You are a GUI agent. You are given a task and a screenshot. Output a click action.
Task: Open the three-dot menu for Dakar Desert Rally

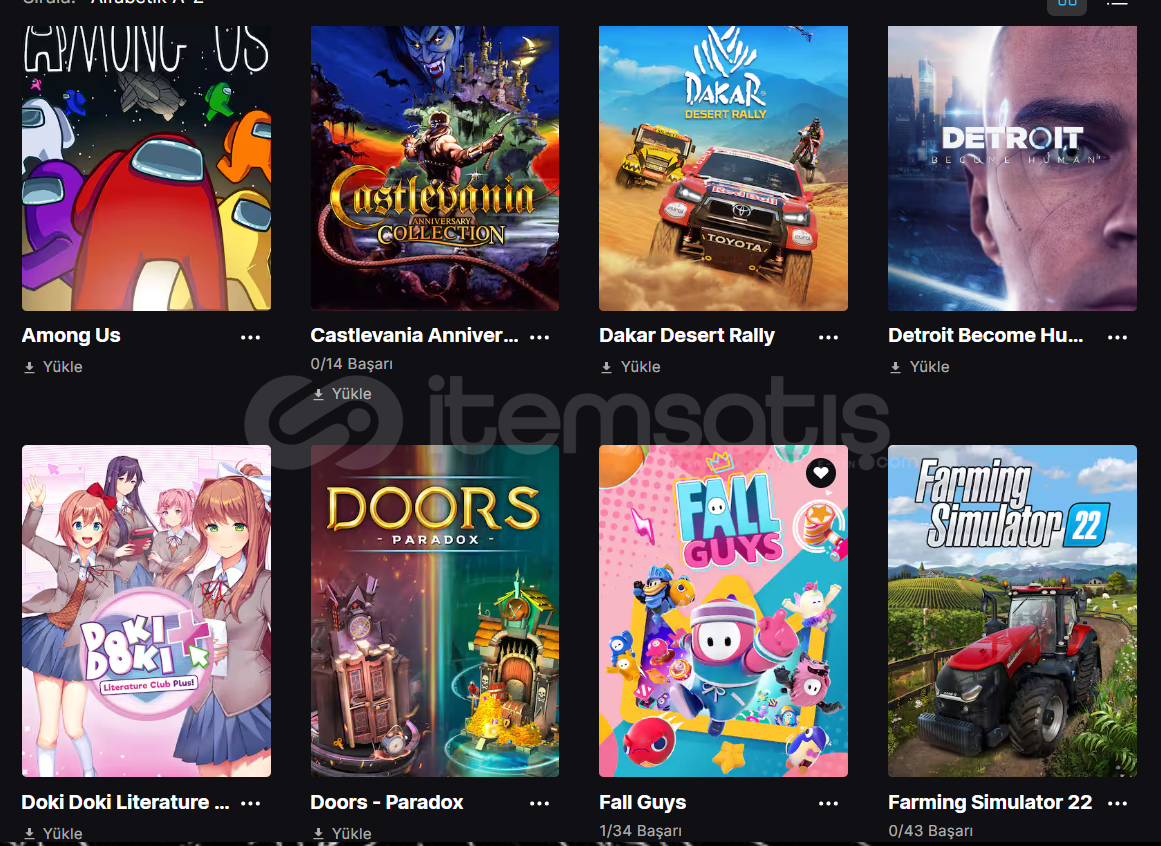[x=829, y=338]
